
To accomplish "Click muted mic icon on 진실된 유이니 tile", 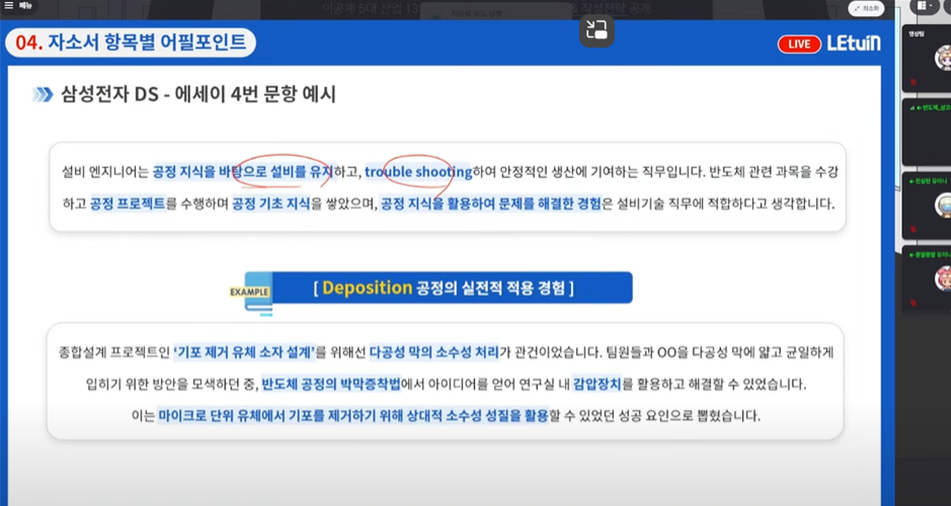I will coord(912,228).
